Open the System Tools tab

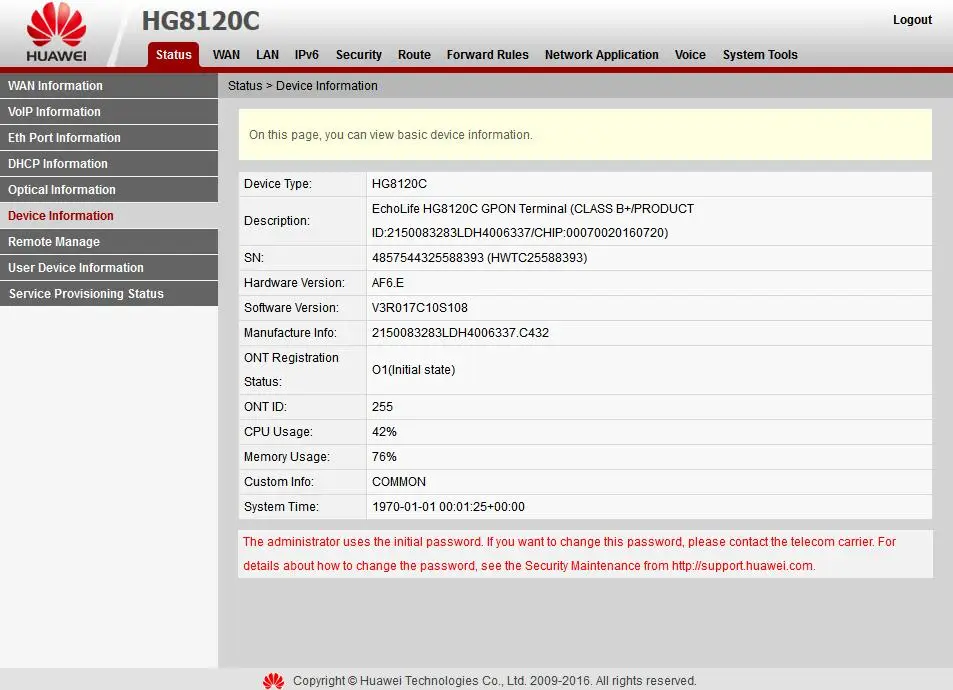coord(760,55)
